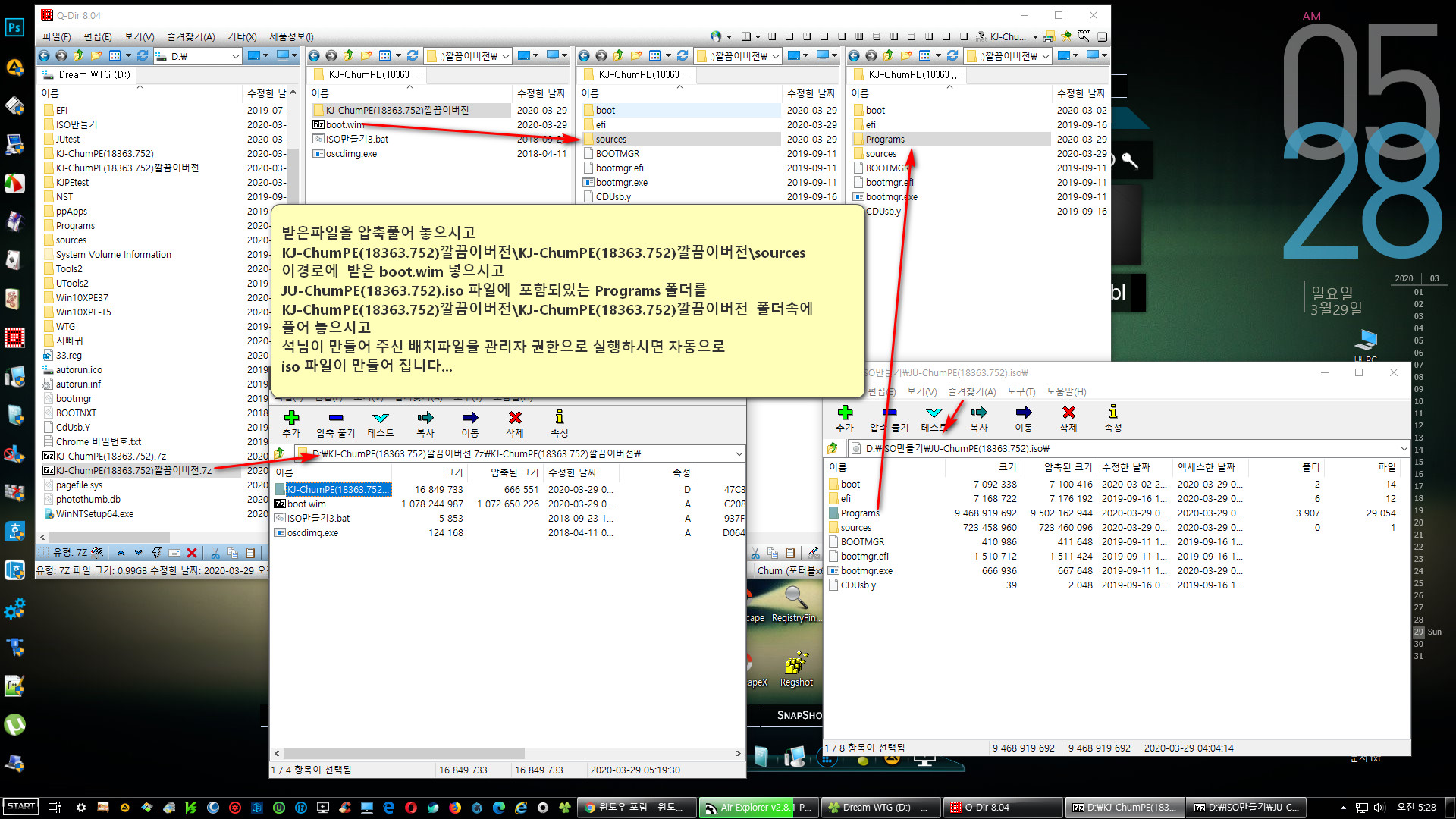Open 도움말(H) menu in ISO 7-Zip window
This screenshot has width=1456, height=819.
pos(1066,391)
